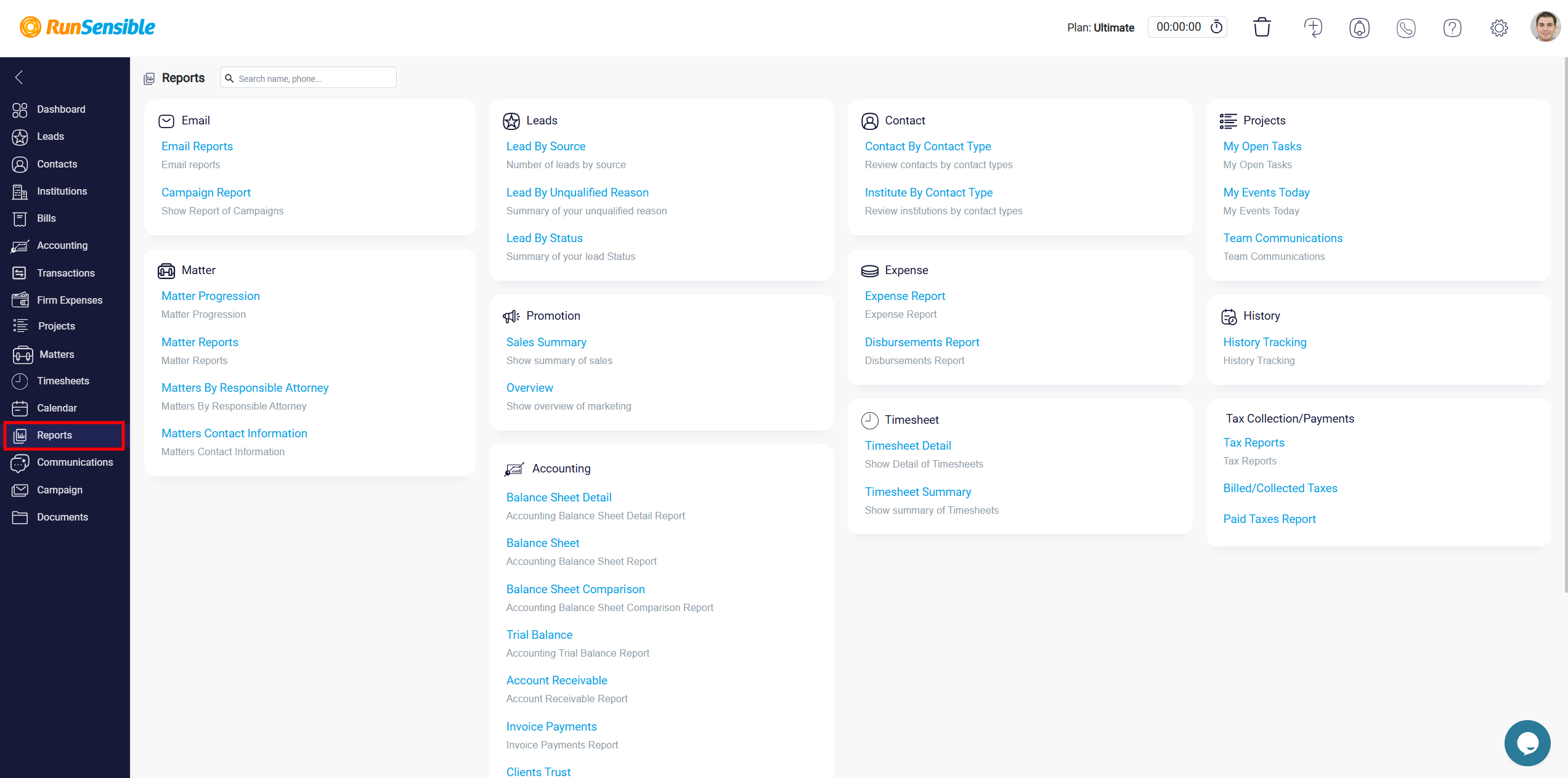Open Email Reports link
The height and width of the screenshot is (778, 1568).
(197, 147)
